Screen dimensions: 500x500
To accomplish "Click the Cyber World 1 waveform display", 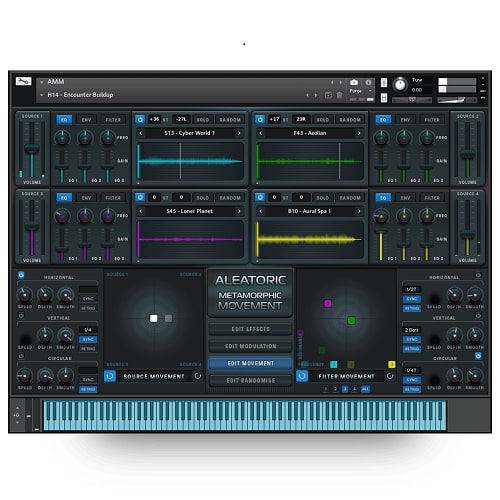I will [190, 161].
